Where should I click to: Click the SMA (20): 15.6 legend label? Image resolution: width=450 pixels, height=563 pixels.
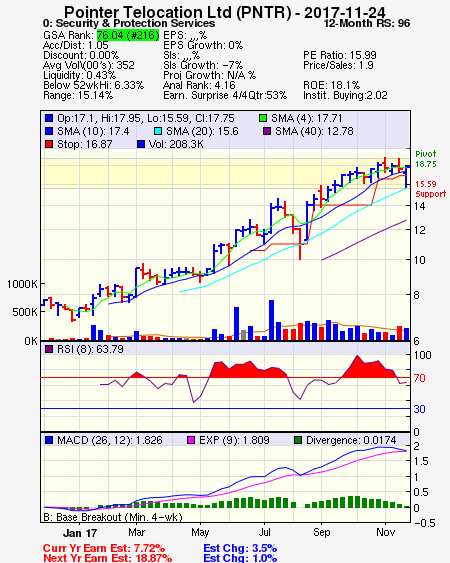click(x=202, y=131)
